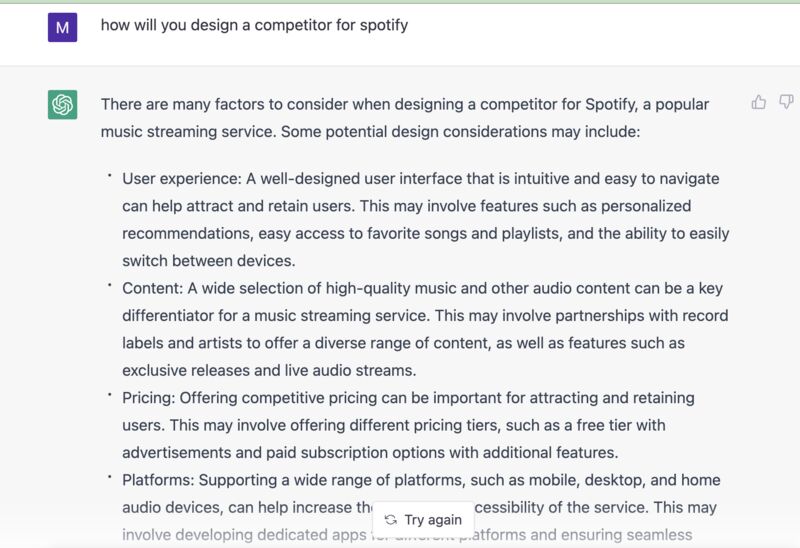Click the user prompt about designing a Spotify competitor

tap(254, 25)
